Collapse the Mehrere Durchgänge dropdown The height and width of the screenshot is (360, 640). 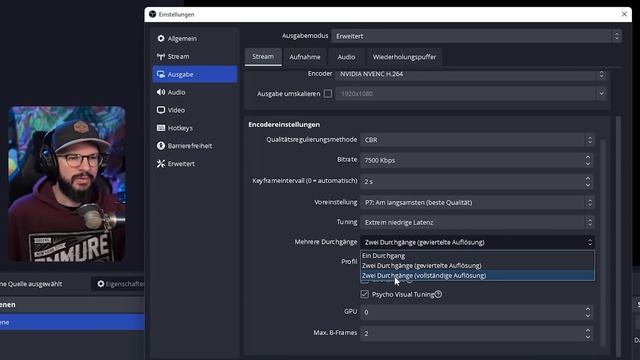(x=477, y=242)
